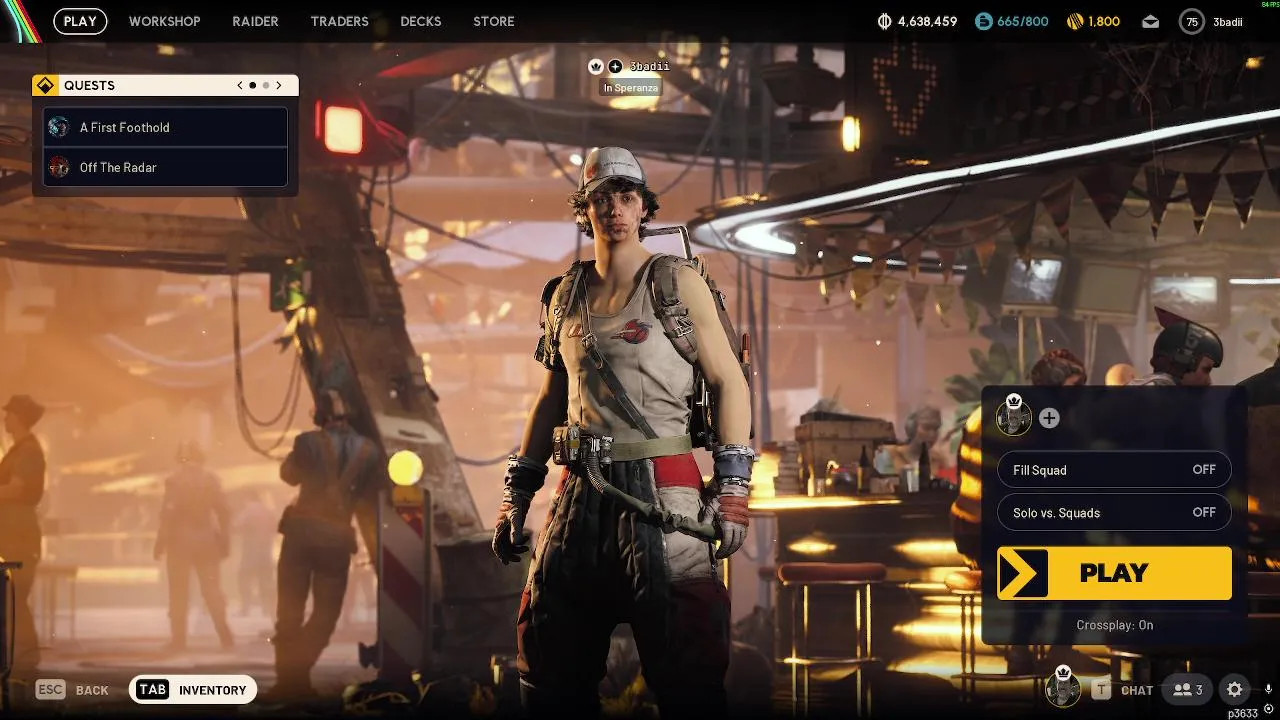The width and height of the screenshot is (1280, 720).
Task: Click the ESC BACK button
Action: pos(72,690)
